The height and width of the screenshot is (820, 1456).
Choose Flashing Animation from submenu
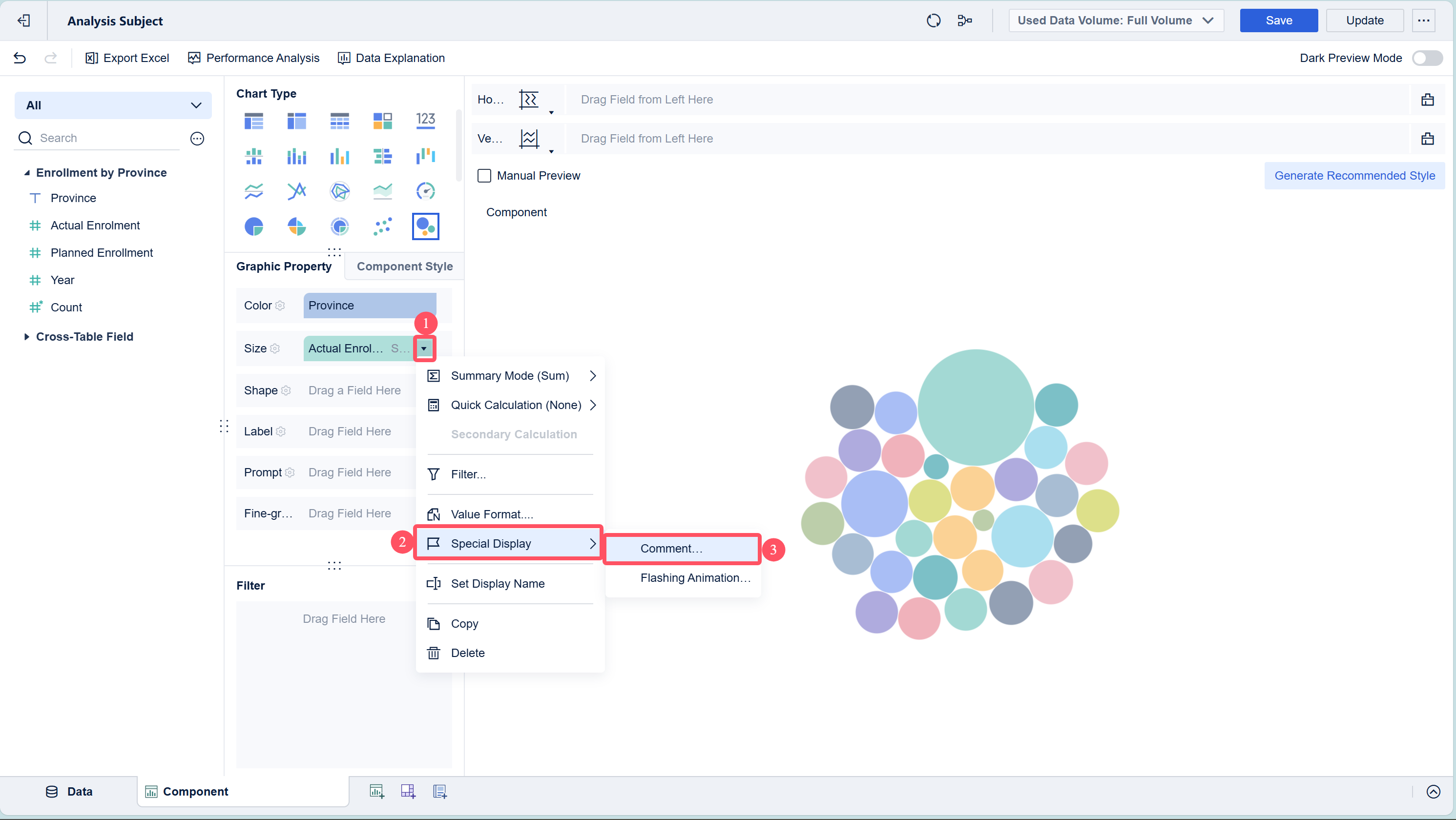[695, 577]
